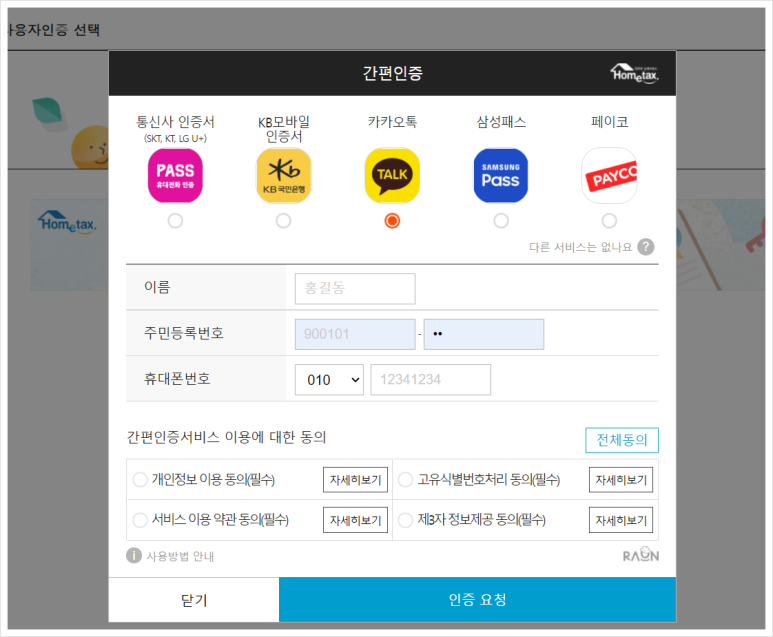Click 자세히보기 for 서비스 이용 약관 동의

[355, 520]
